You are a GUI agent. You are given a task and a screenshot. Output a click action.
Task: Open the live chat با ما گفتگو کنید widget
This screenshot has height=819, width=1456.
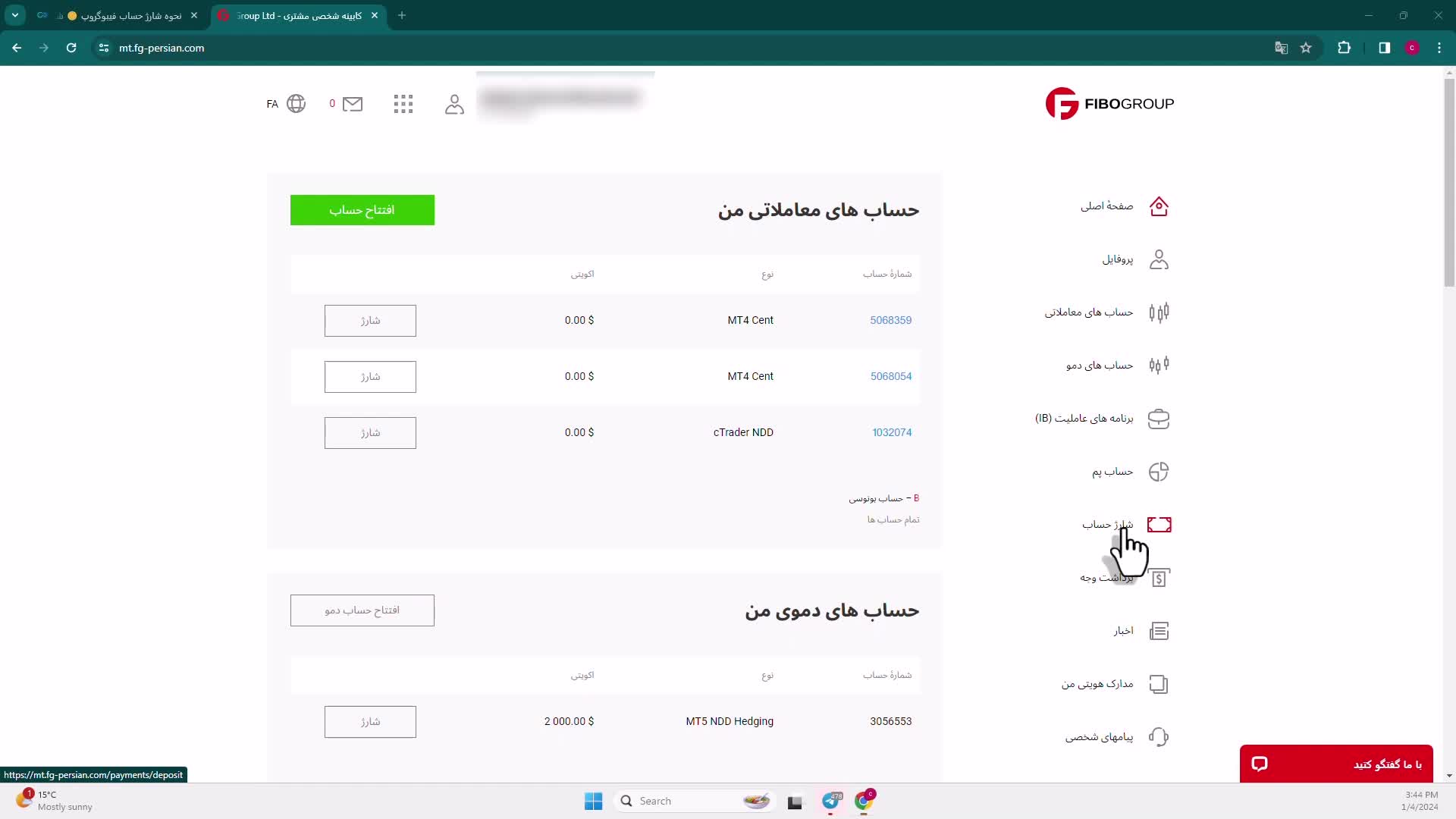pyautogui.click(x=1335, y=764)
